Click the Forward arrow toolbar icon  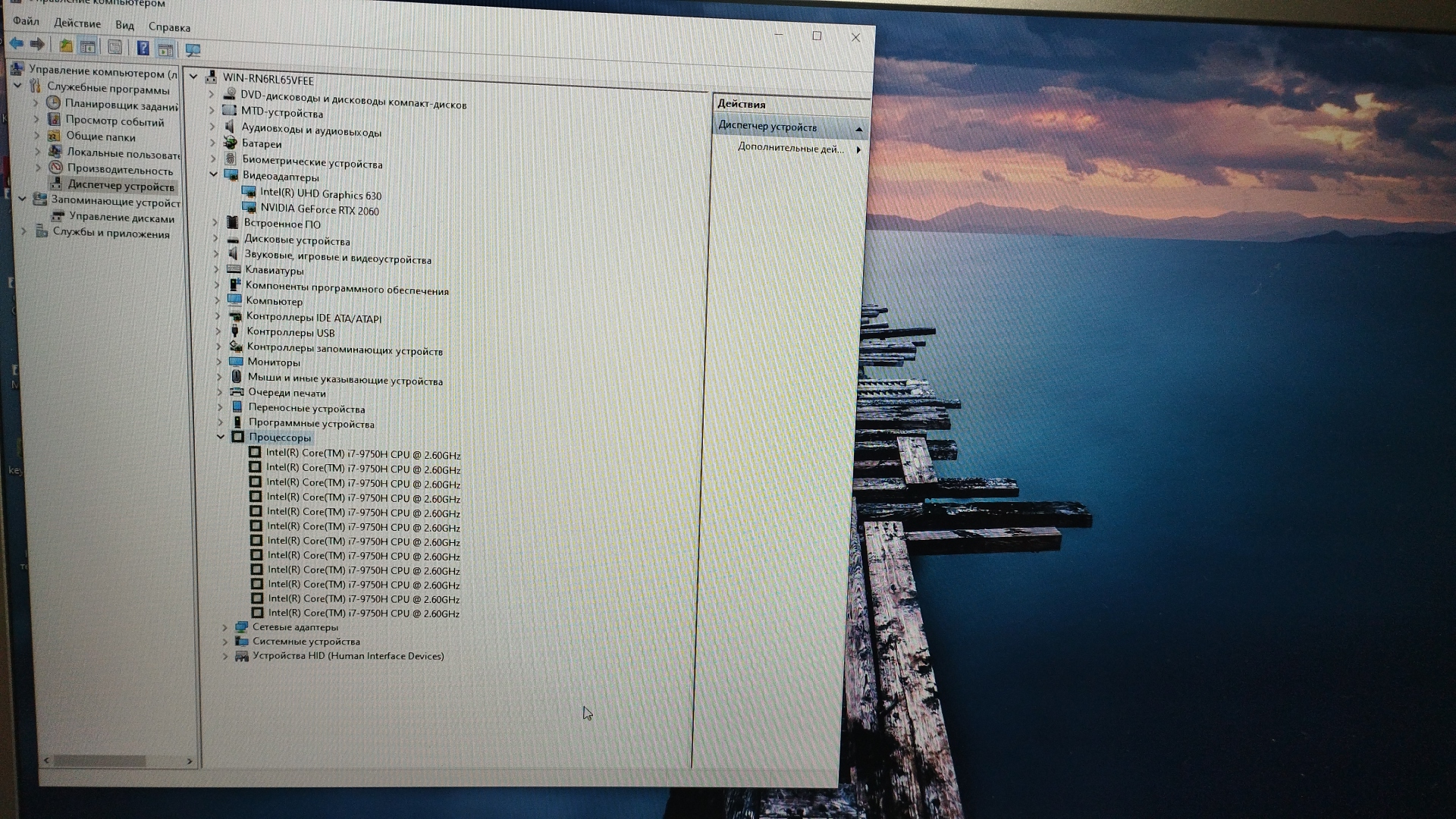tap(36, 44)
